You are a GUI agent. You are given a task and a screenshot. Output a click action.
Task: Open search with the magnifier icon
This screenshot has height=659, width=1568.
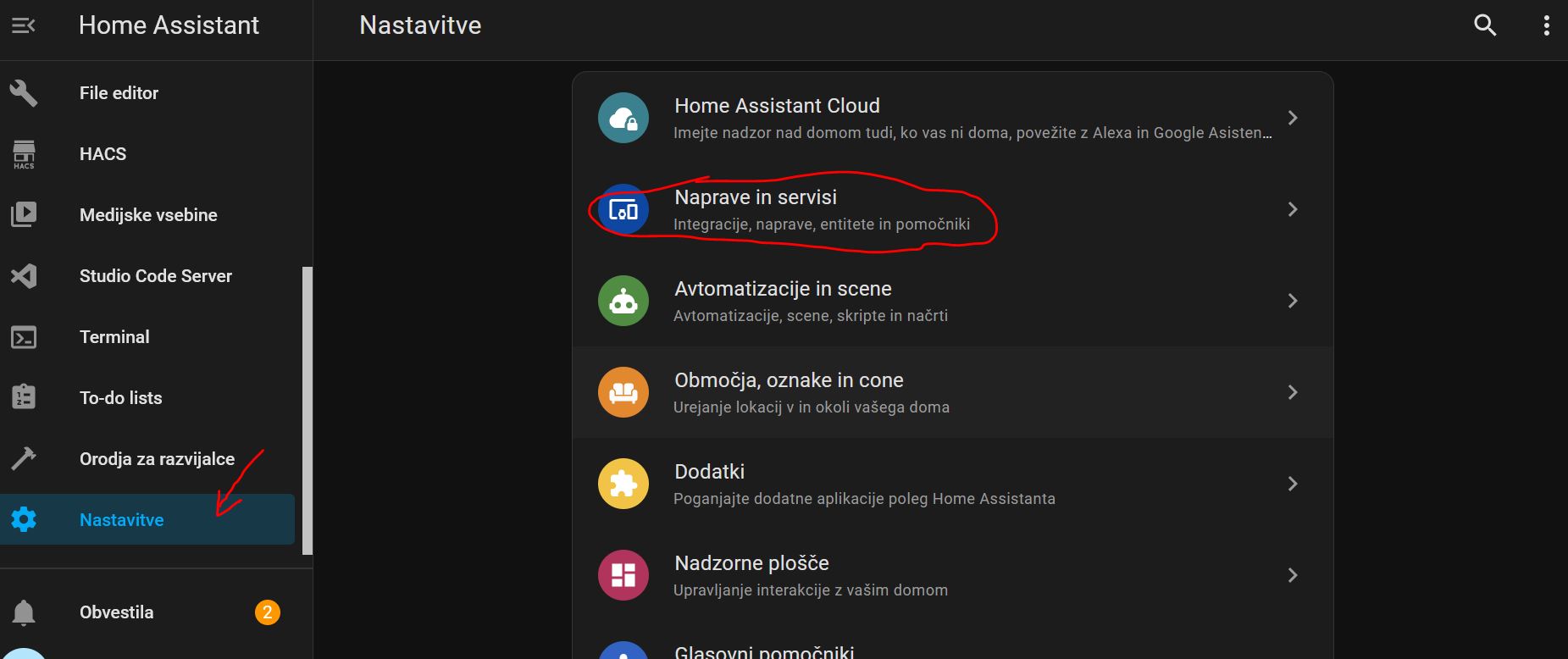point(1485,25)
